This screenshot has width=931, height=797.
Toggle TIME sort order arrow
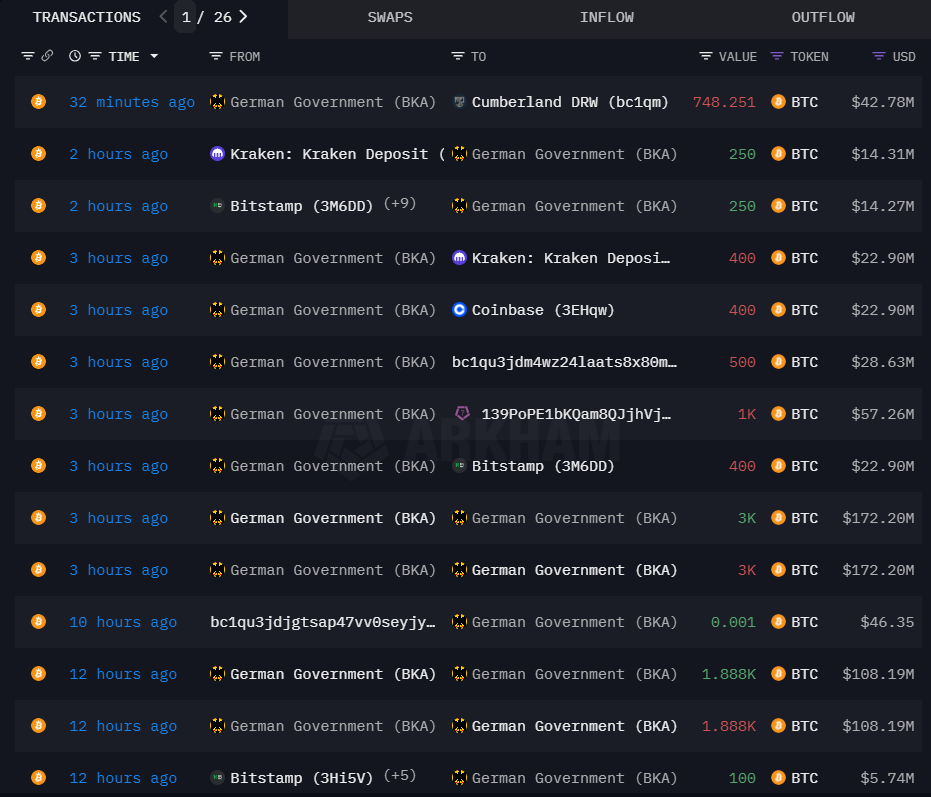(154, 57)
